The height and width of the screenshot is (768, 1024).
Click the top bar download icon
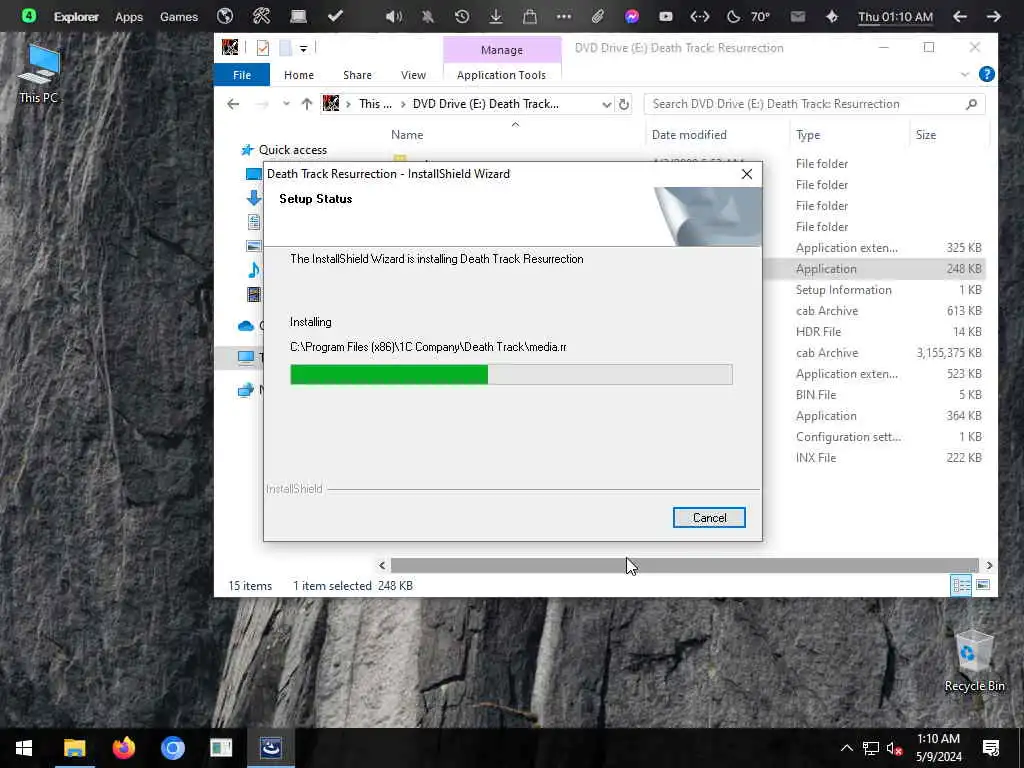click(496, 16)
